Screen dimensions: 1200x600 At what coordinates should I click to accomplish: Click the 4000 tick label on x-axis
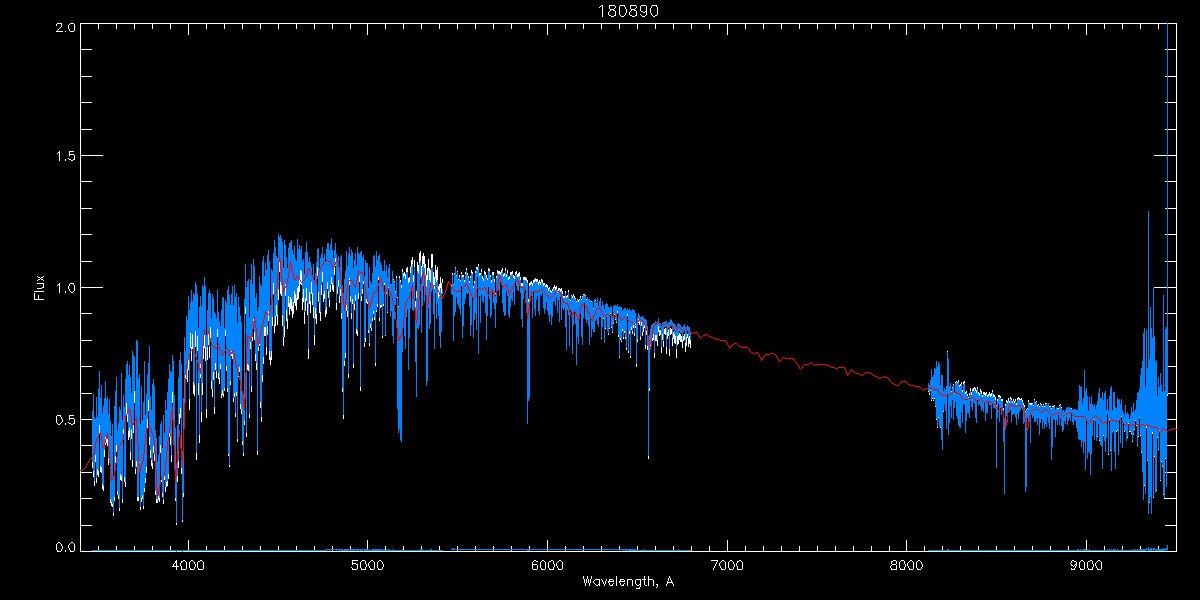tap(188, 565)
